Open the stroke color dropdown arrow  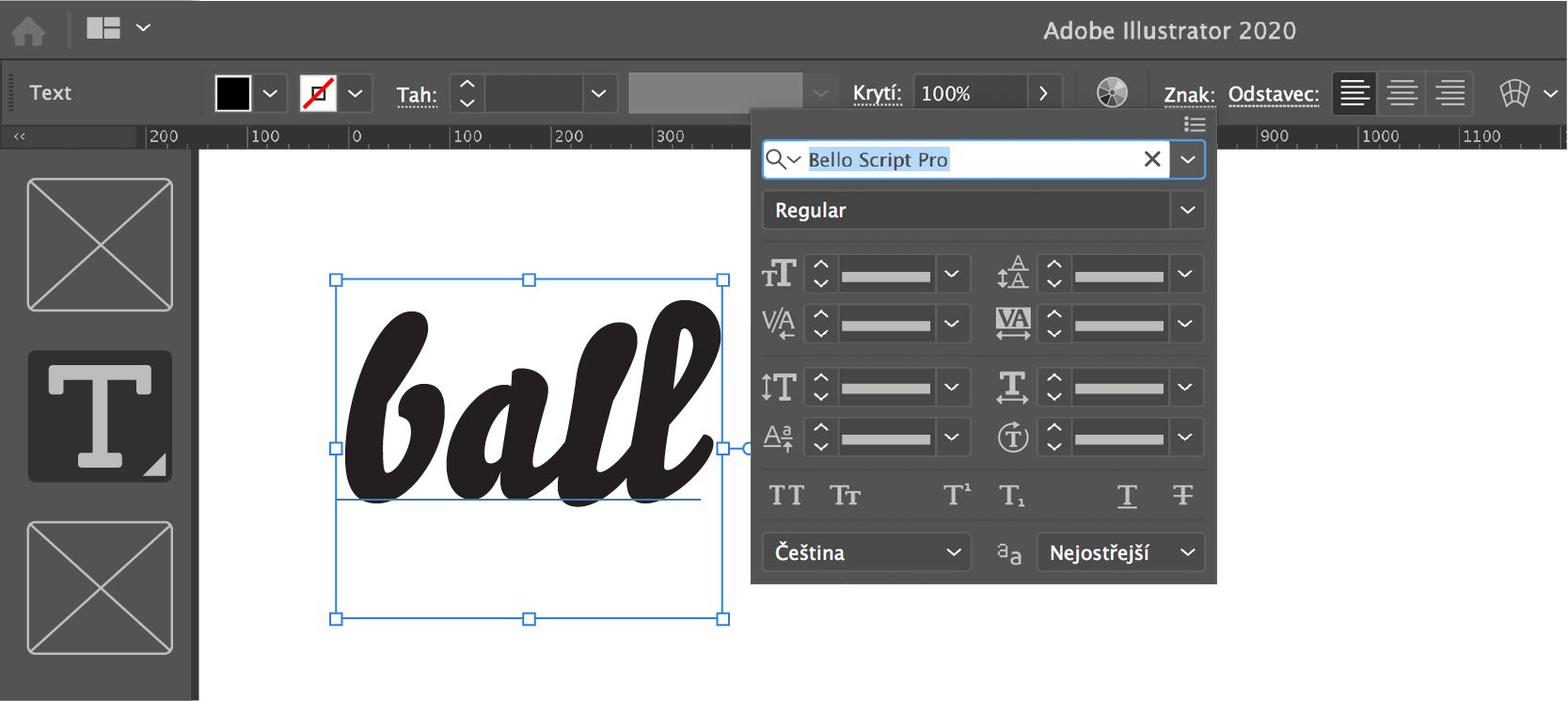(355, 93)
